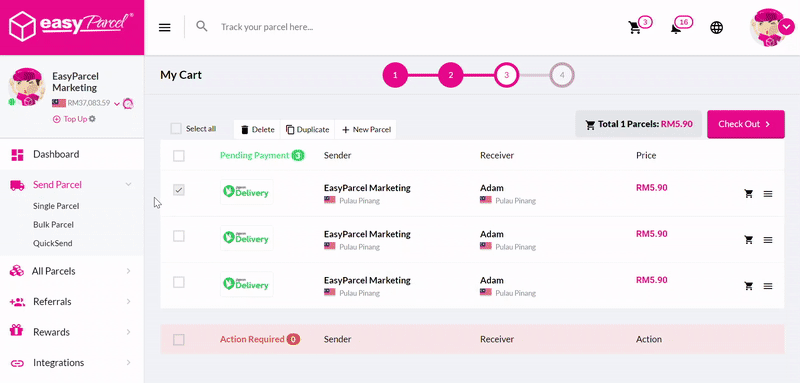Image resolution: width=800 pixels, height=383 pixels.
Task: Open the hamburger menu in top bar
Action: tap(164, 28)
